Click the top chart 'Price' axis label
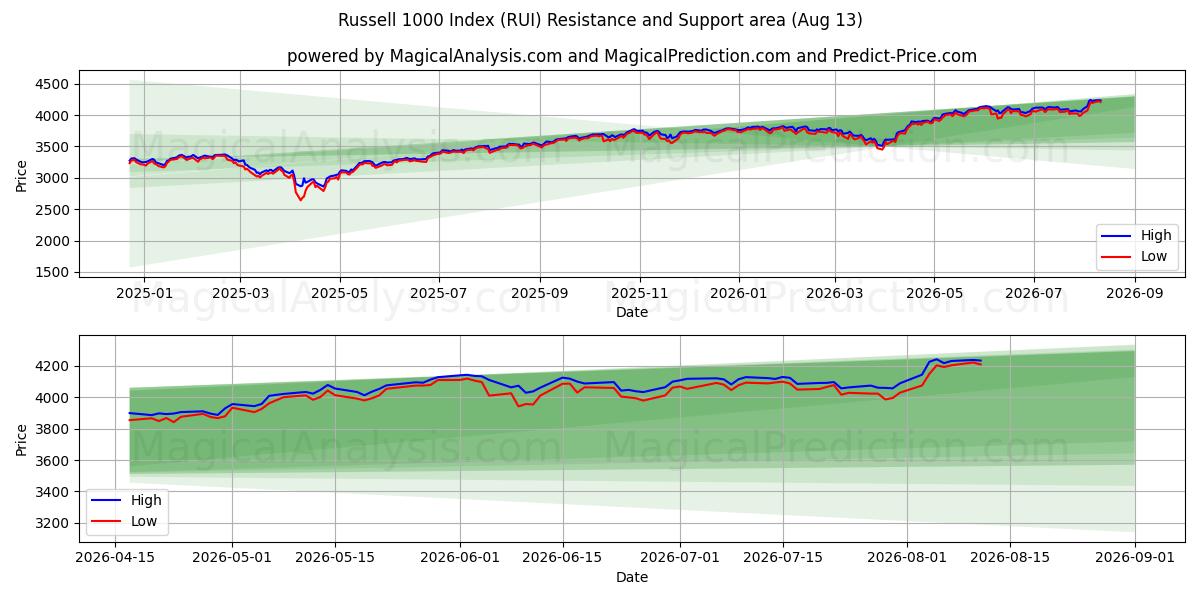The width and height of the screenshot is (1200, 600). click(22, 176)
